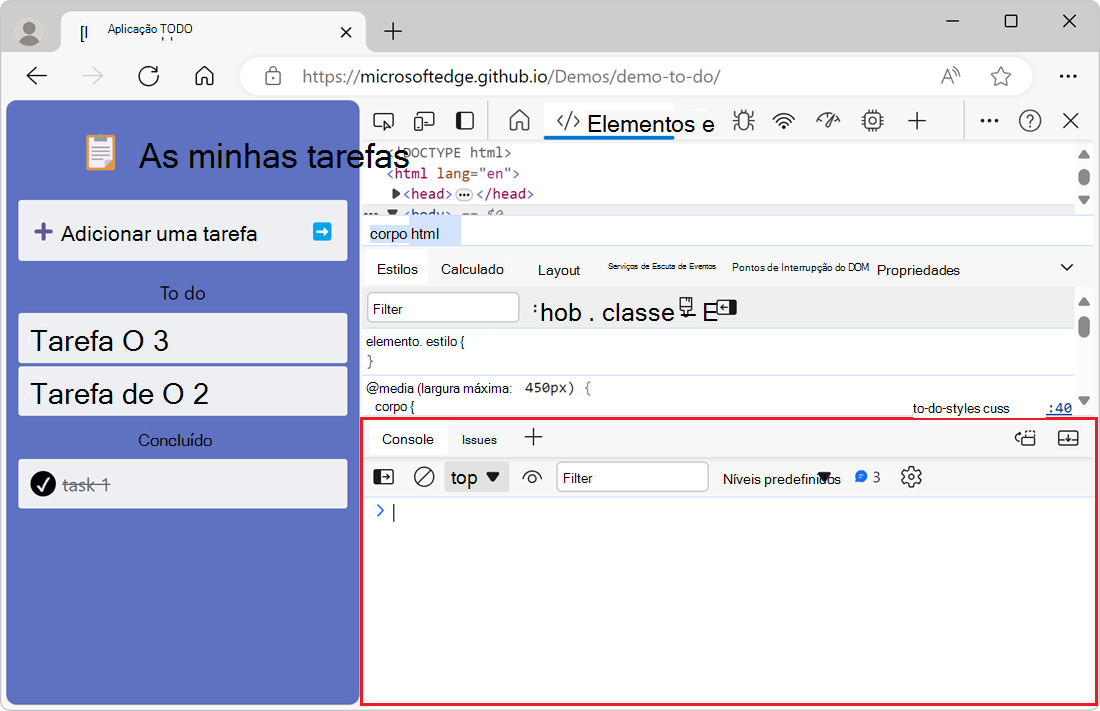Add page to favorites with the star icon
The image size is (1100, 711).
(x=999, y=76)
